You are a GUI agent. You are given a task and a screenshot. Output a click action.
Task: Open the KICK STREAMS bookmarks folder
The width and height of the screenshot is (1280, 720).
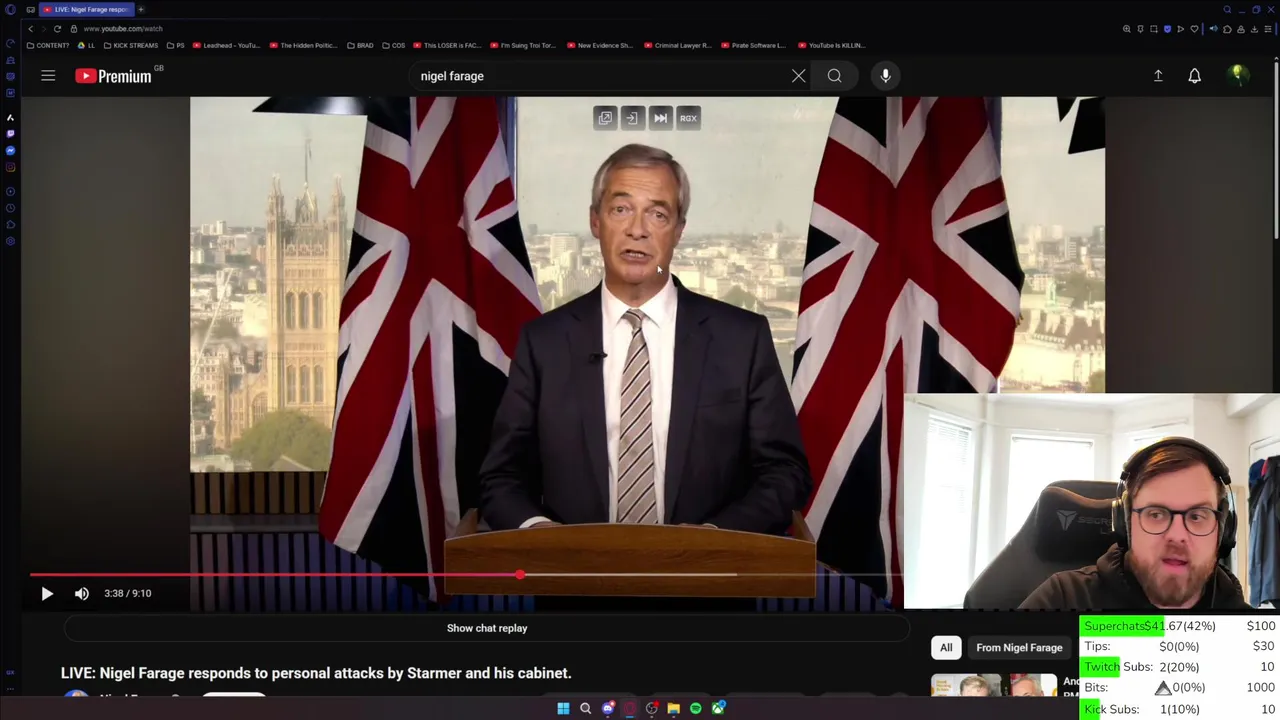[131, 45]
